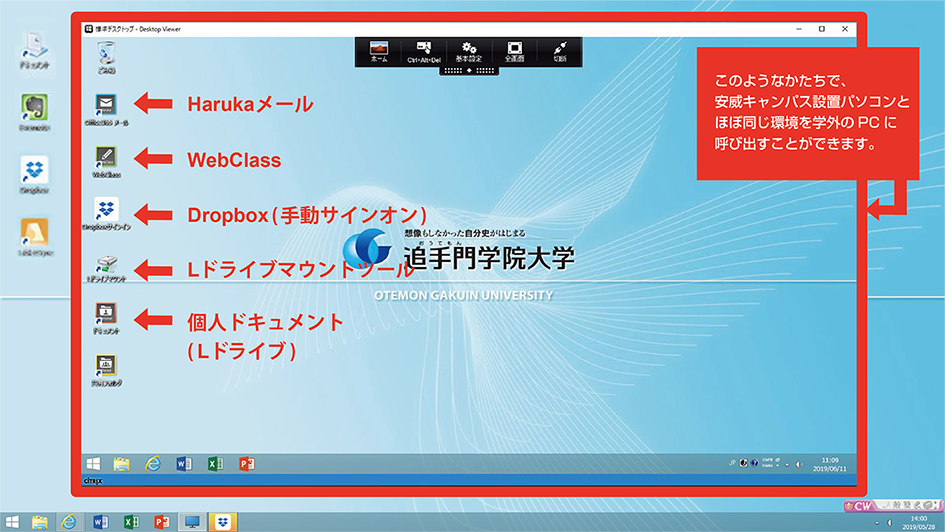Disconnect the session from viewer toolbar
This screenshot has width=945, height=532.
(560, 52)
